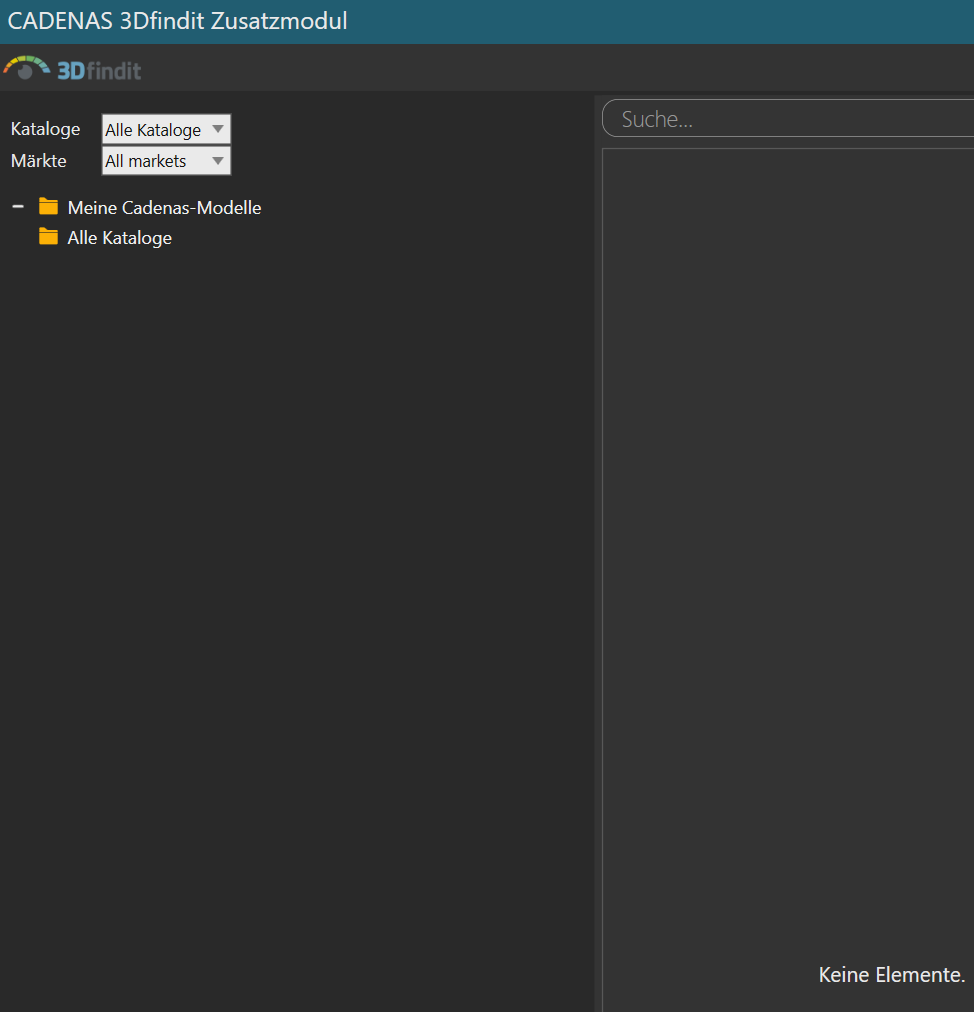Click the 3Dfindit logo text
974x1012 pixels.
pyautogui.click(x=99, y=71)
